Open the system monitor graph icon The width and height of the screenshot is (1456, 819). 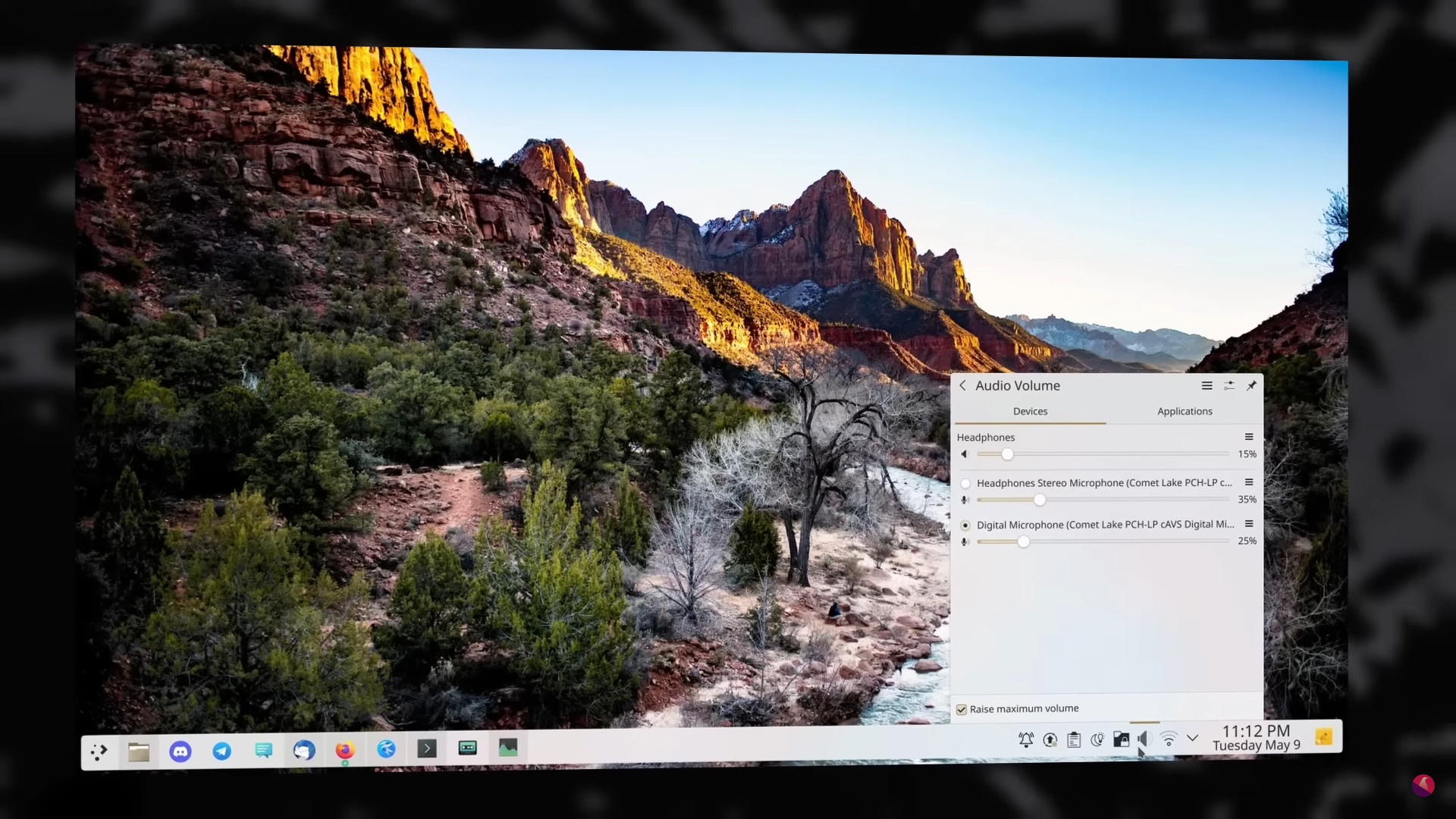508,748
